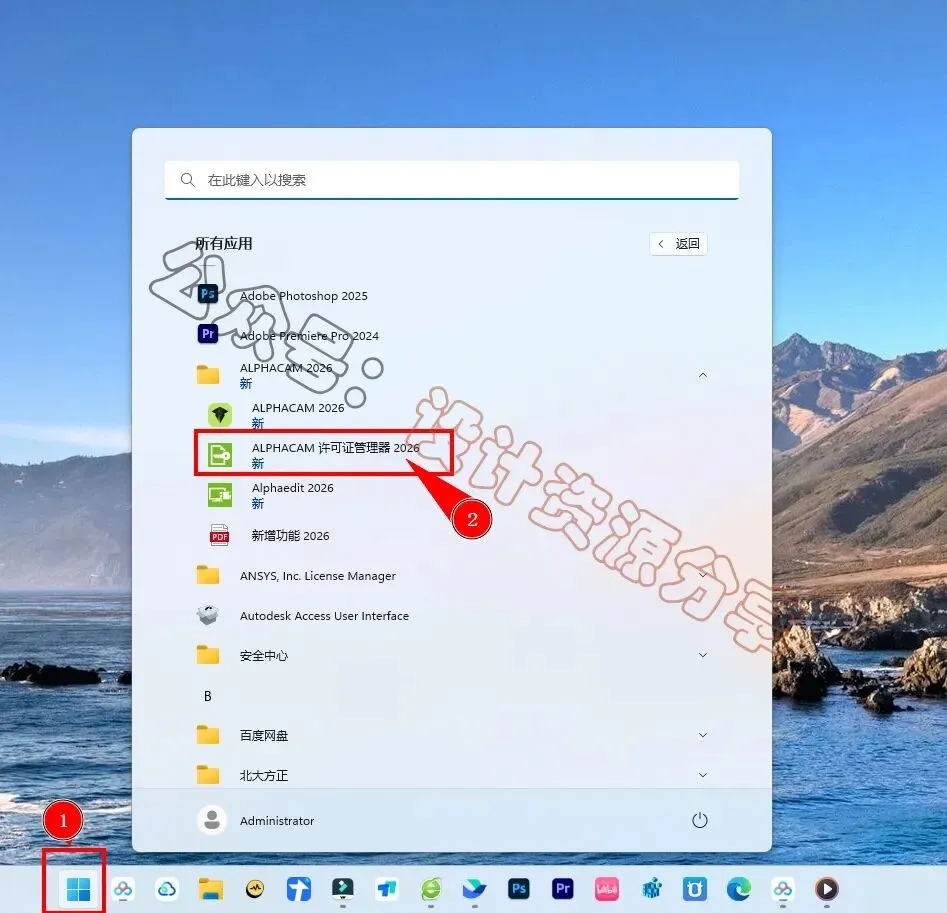The height and width of the screenshot is (913, 947).
Task: Launch the ALPHACAM 2026 app entry
Action: 298,408
